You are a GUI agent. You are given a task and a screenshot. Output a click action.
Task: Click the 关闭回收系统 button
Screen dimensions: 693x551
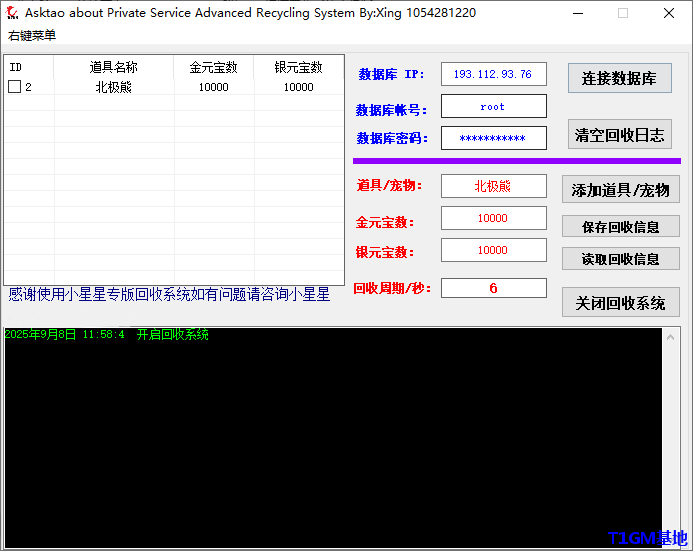point(621,302)
